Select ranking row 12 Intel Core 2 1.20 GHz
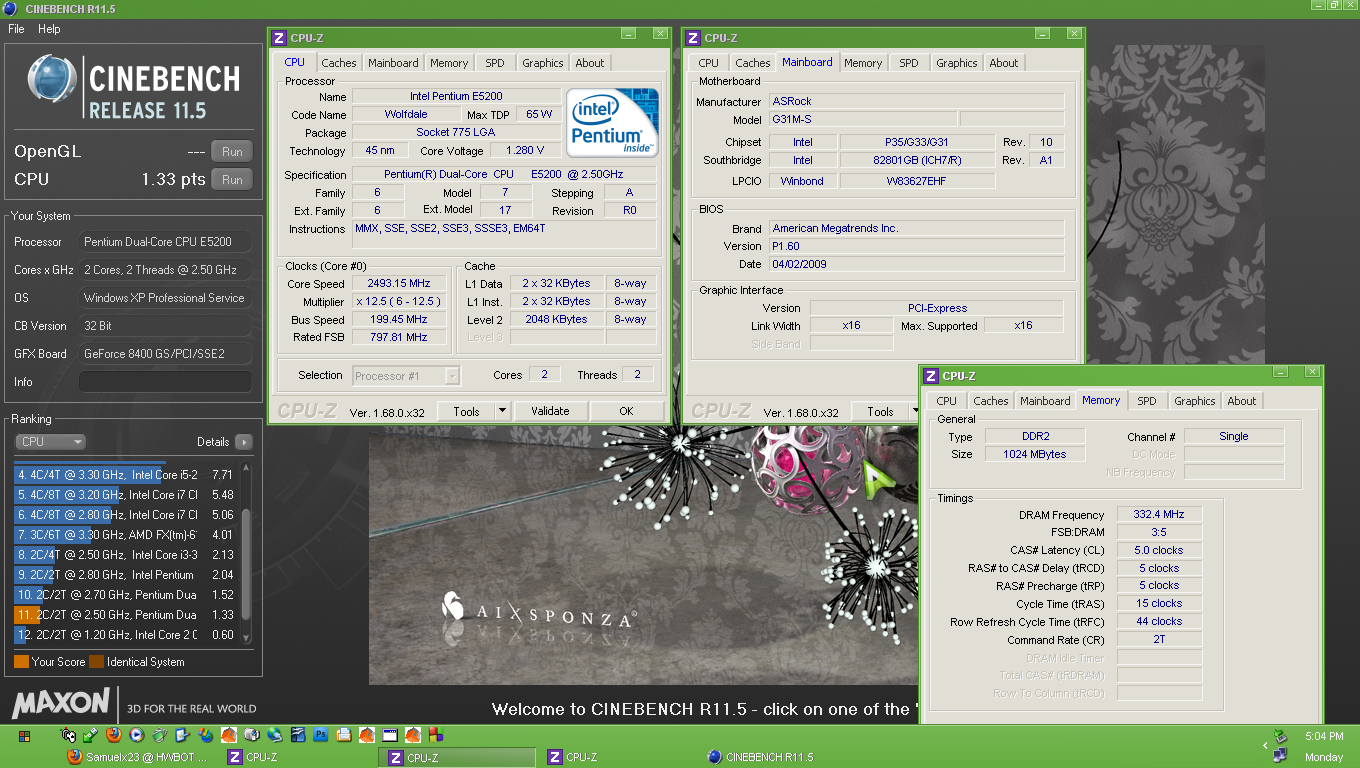The width and height of the screenshot is (1360, 768). [x=125, y=635]
